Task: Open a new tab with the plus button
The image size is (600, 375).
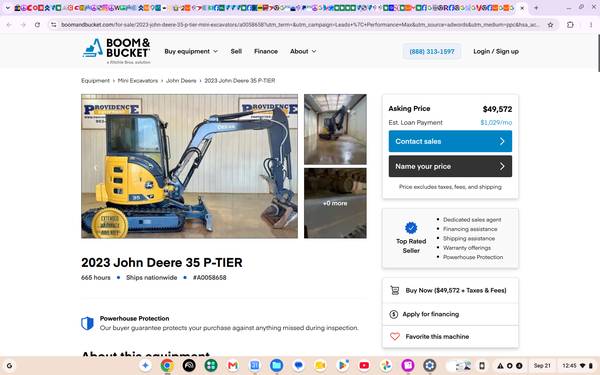Action: coord(536,8)
